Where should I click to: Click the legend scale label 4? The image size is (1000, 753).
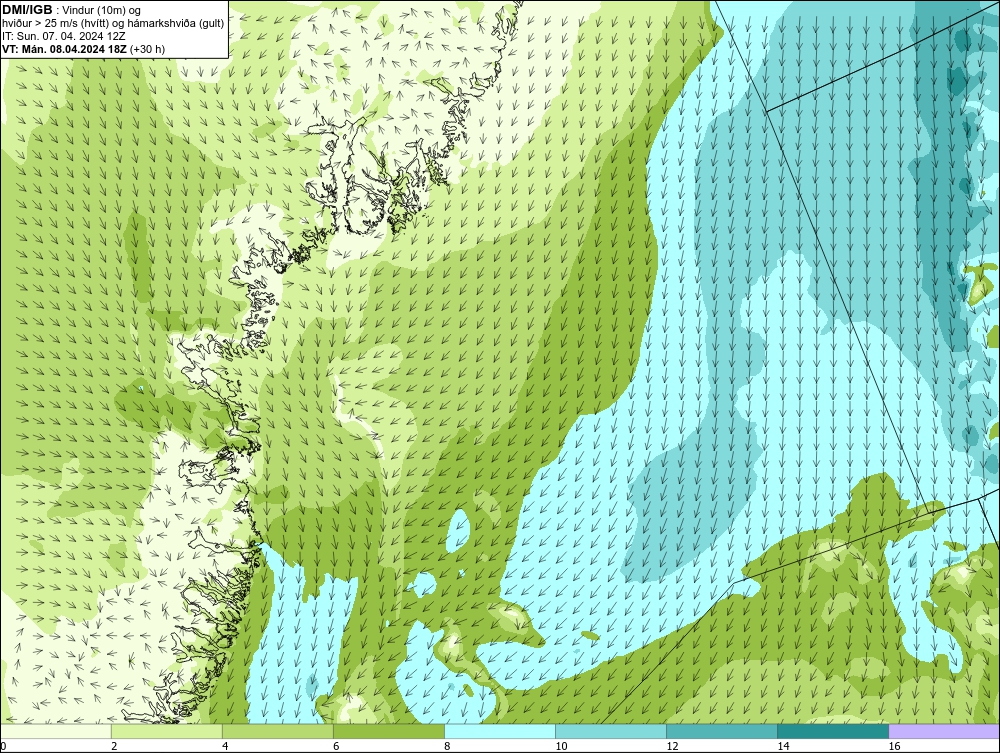(225, 747)
